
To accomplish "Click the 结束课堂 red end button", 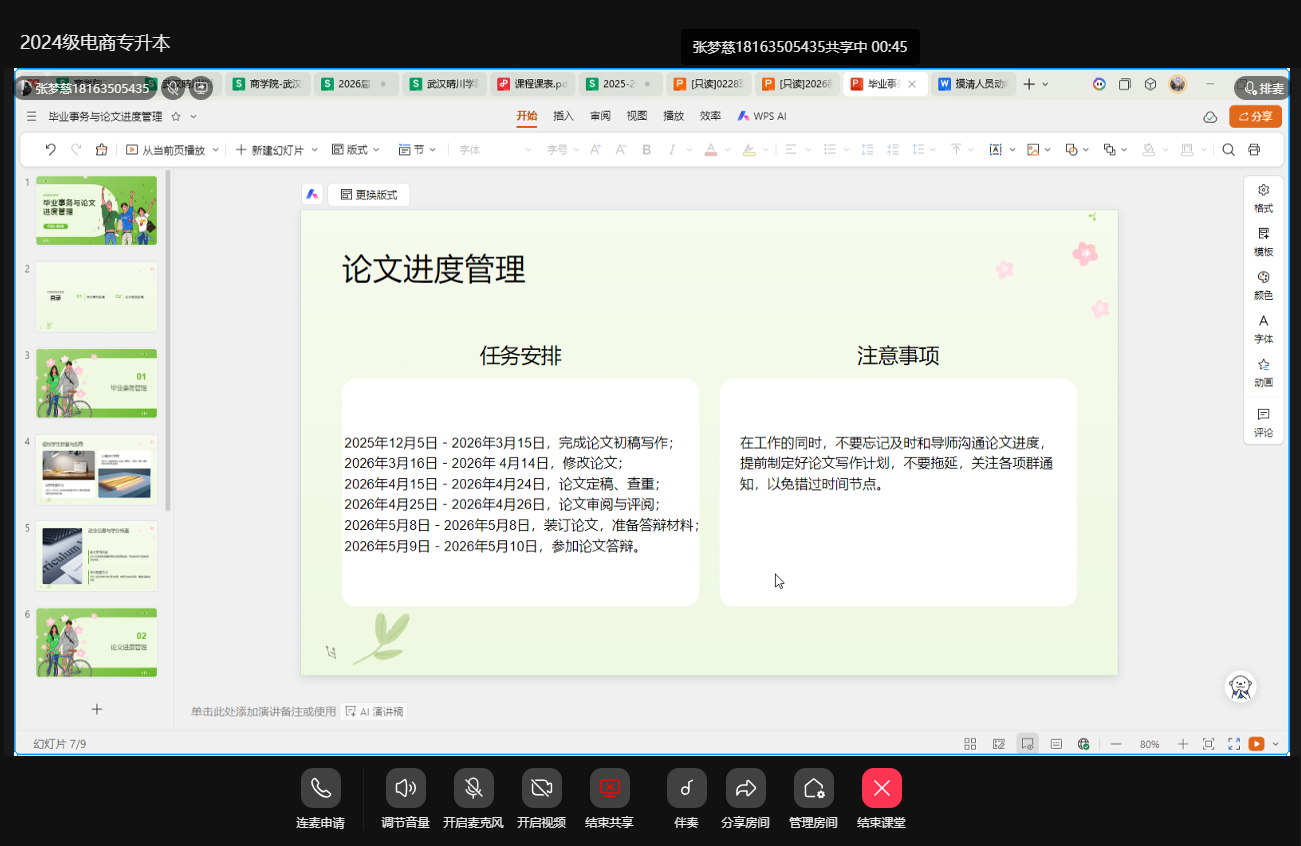I will 881,788.
